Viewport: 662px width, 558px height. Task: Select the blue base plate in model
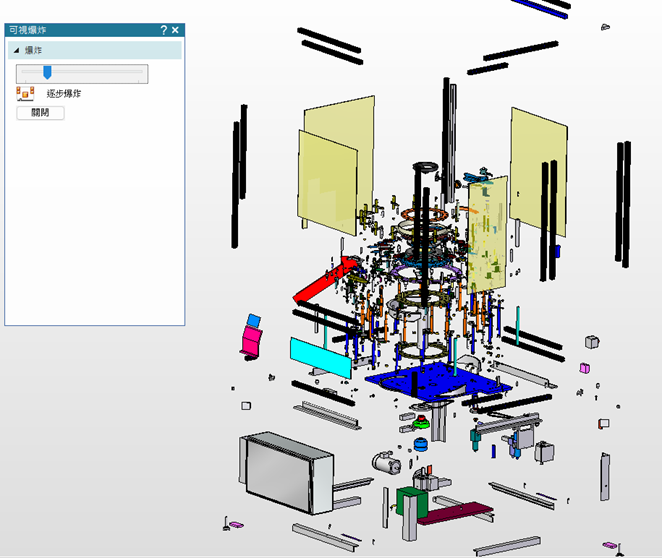437,380
